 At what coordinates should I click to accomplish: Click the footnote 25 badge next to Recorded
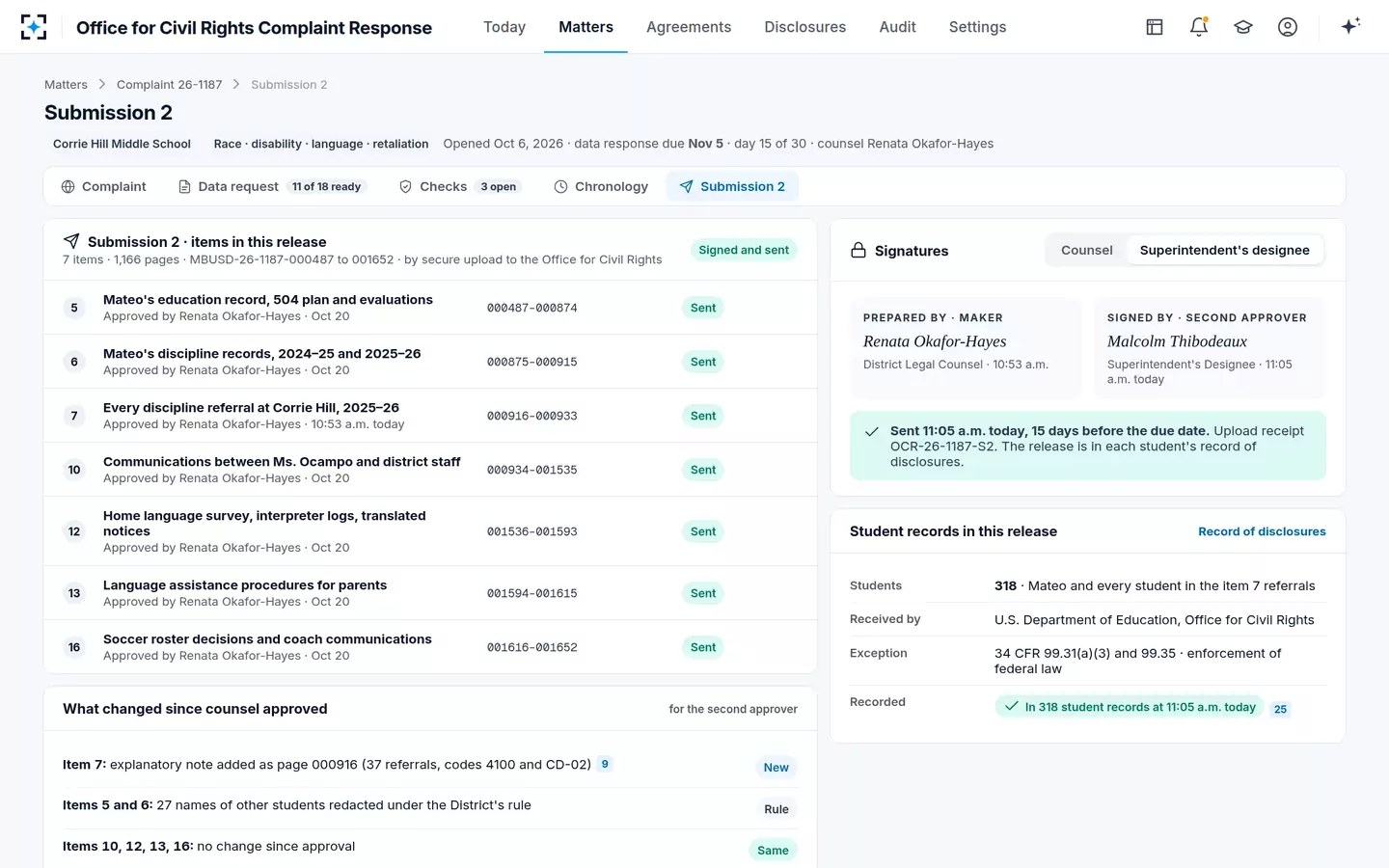(1280, 709)
